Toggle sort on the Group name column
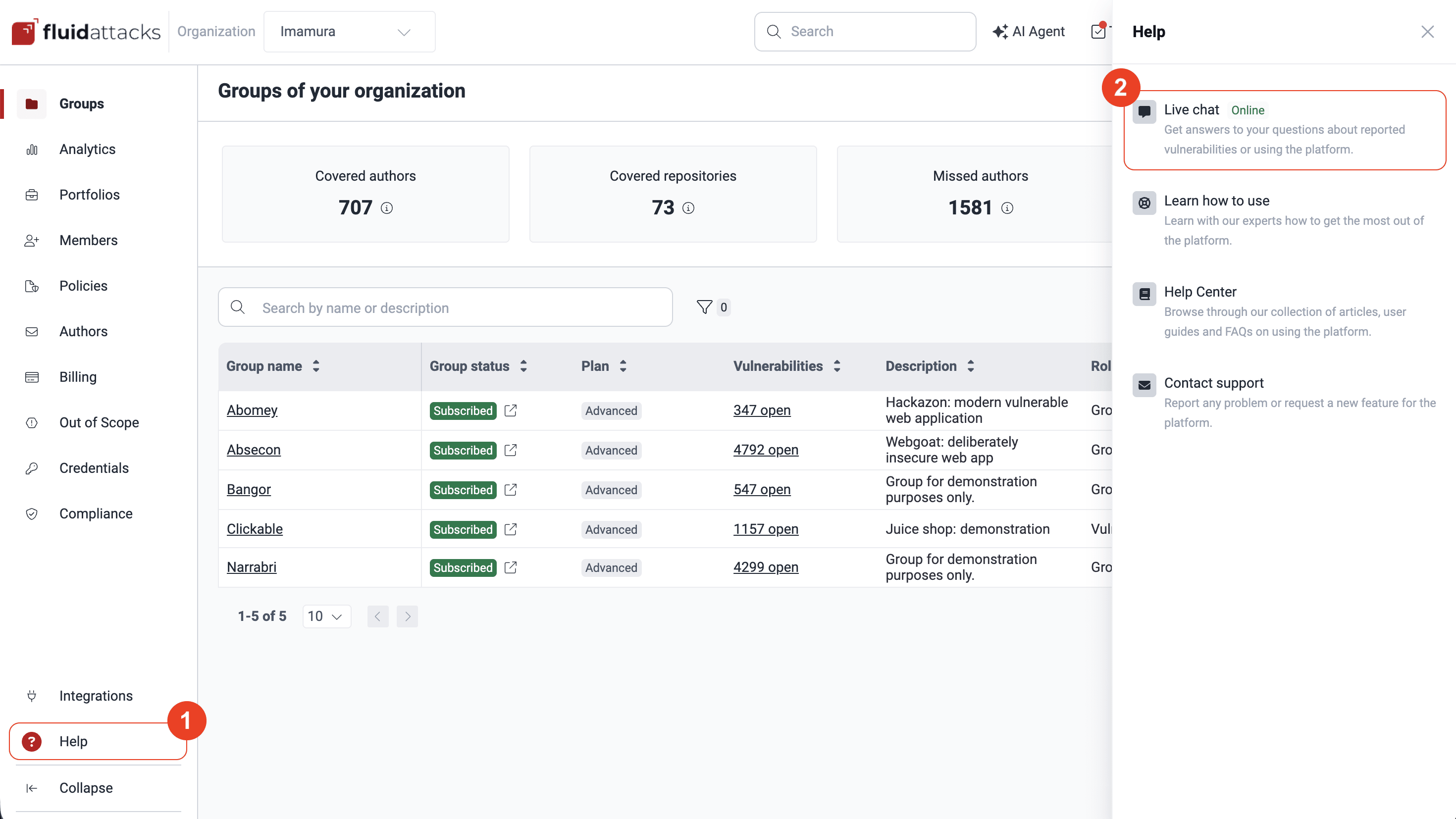This screenshot has width=1456, height=819. [x=315, y=366]
